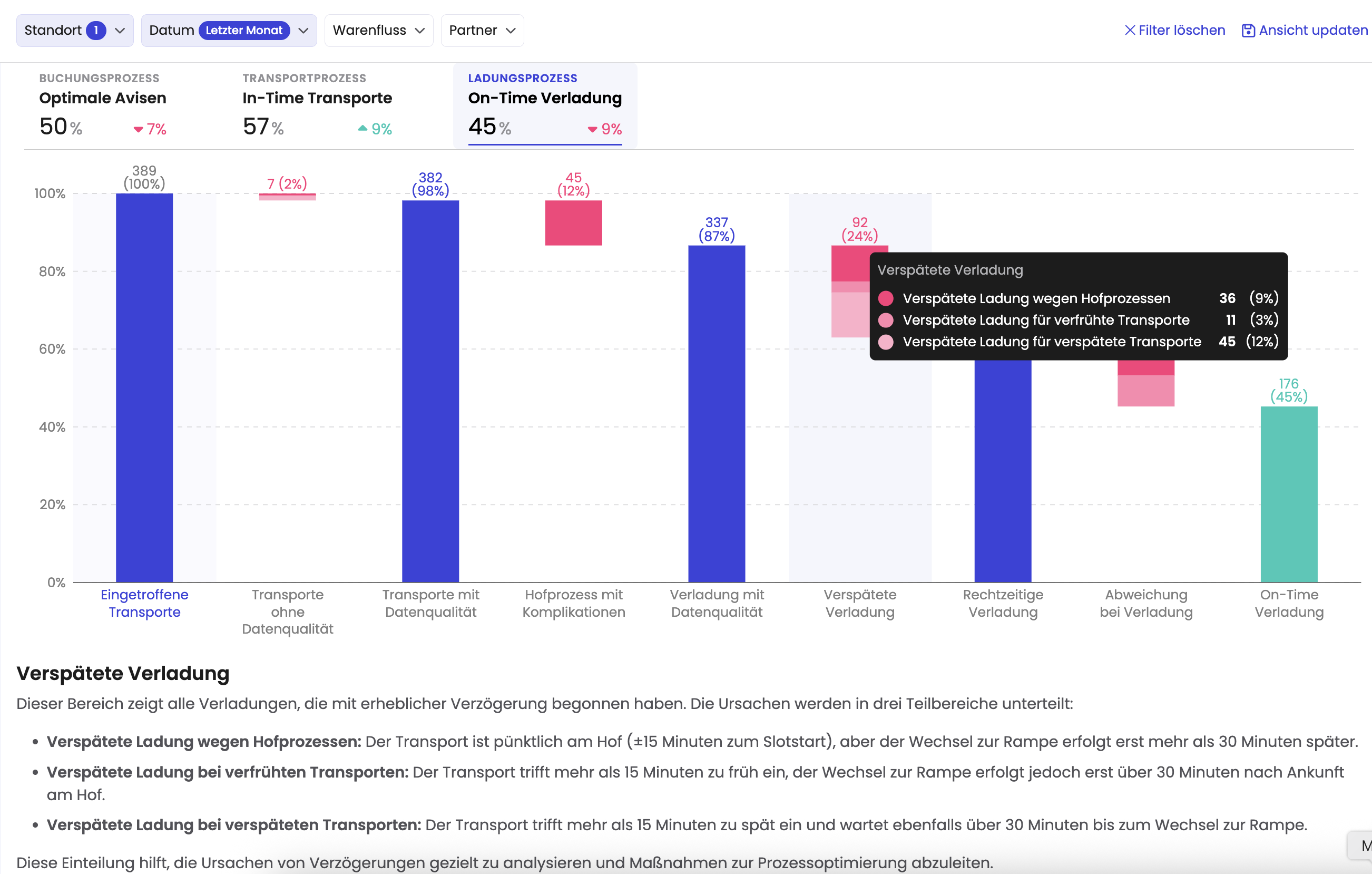This screenshot has height=874, width=1372.
Task: Click the Ansicht updaten link
Action: click(x=1313, y=30)
